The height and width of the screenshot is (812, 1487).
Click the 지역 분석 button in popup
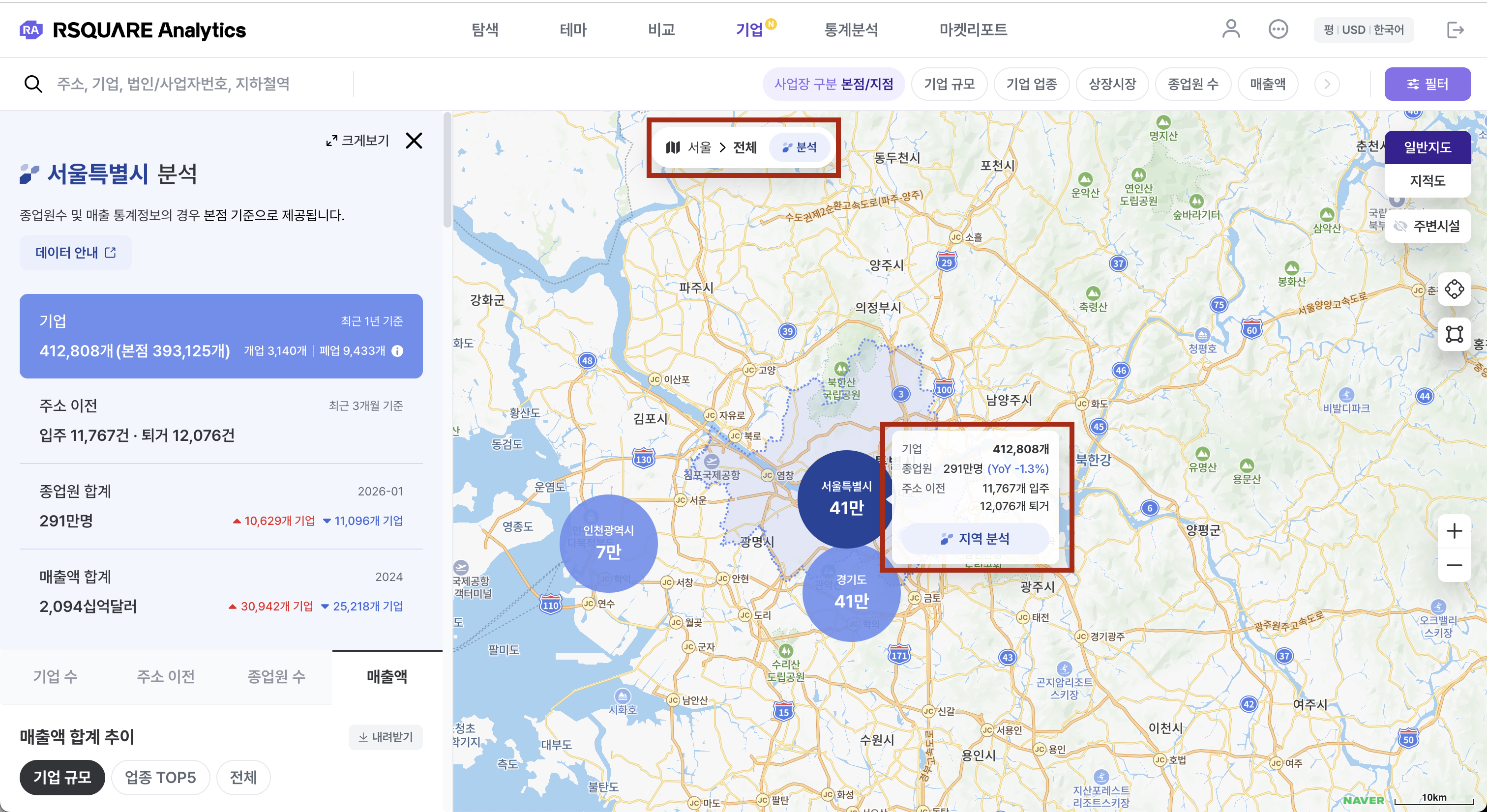[x=975, y=538]
